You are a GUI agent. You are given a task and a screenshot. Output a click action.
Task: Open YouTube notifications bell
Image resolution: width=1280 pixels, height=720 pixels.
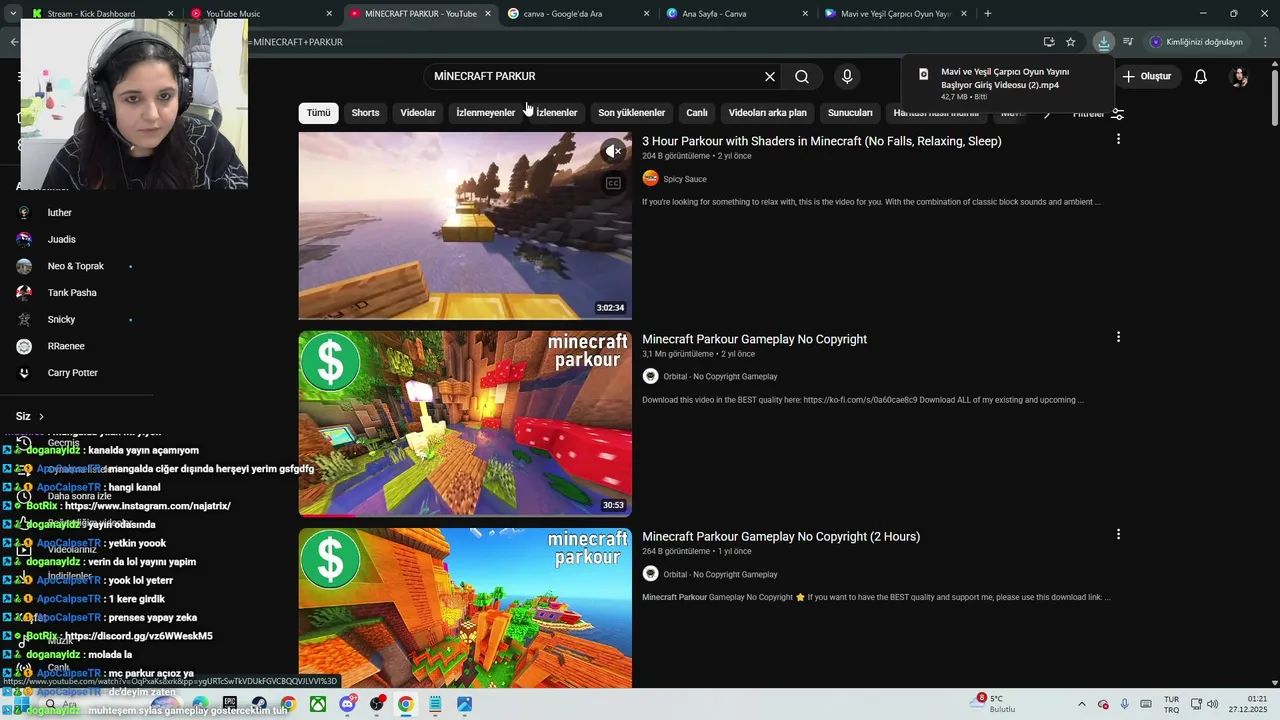(1201, 76)
